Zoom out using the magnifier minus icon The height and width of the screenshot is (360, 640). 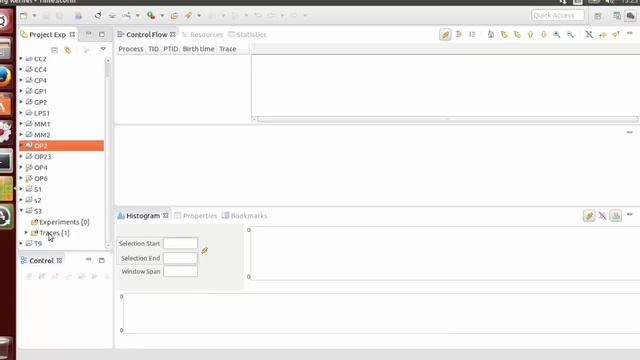[x=570, y=35]
